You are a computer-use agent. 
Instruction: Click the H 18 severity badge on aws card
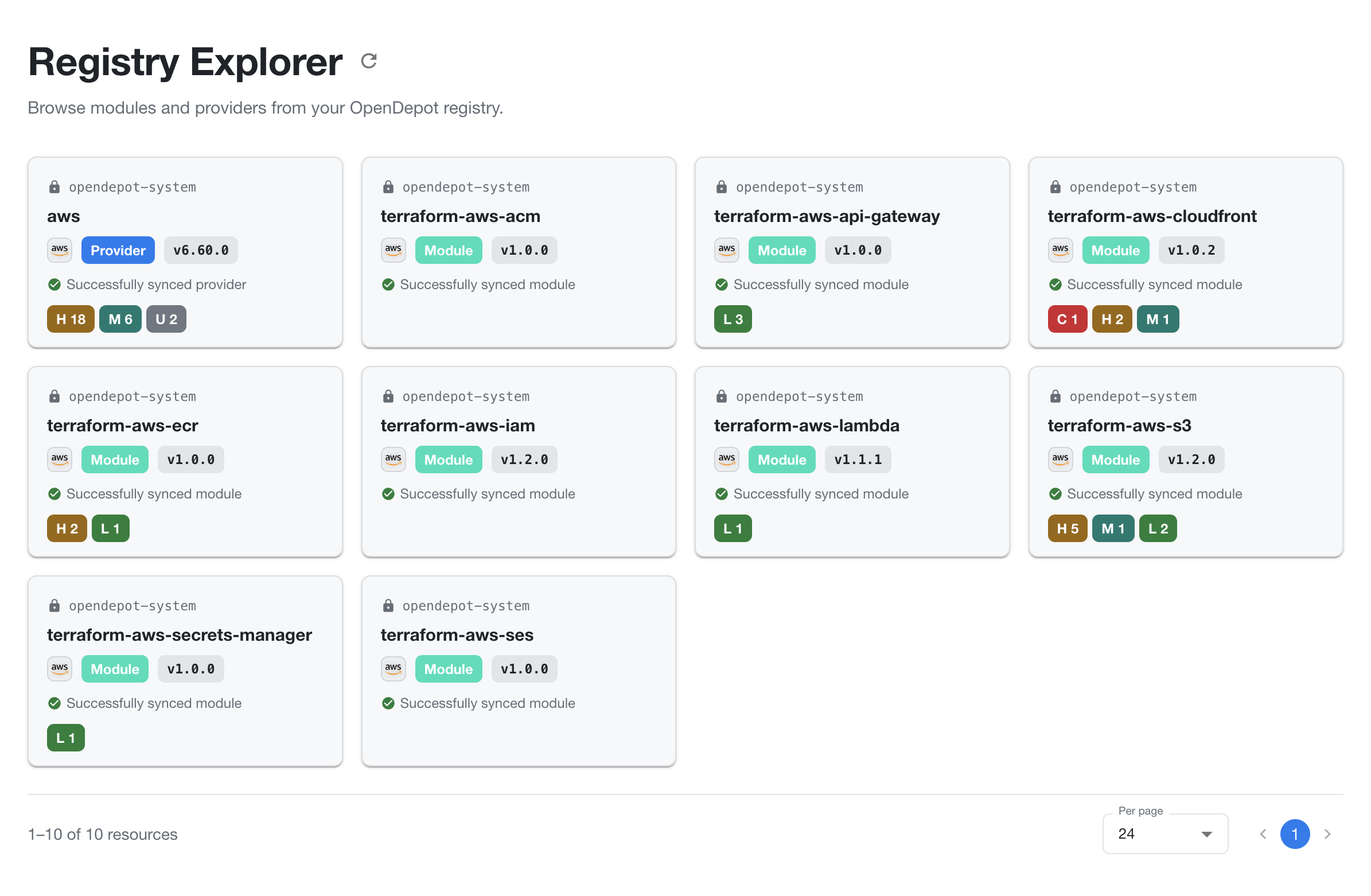pos(71,319)
